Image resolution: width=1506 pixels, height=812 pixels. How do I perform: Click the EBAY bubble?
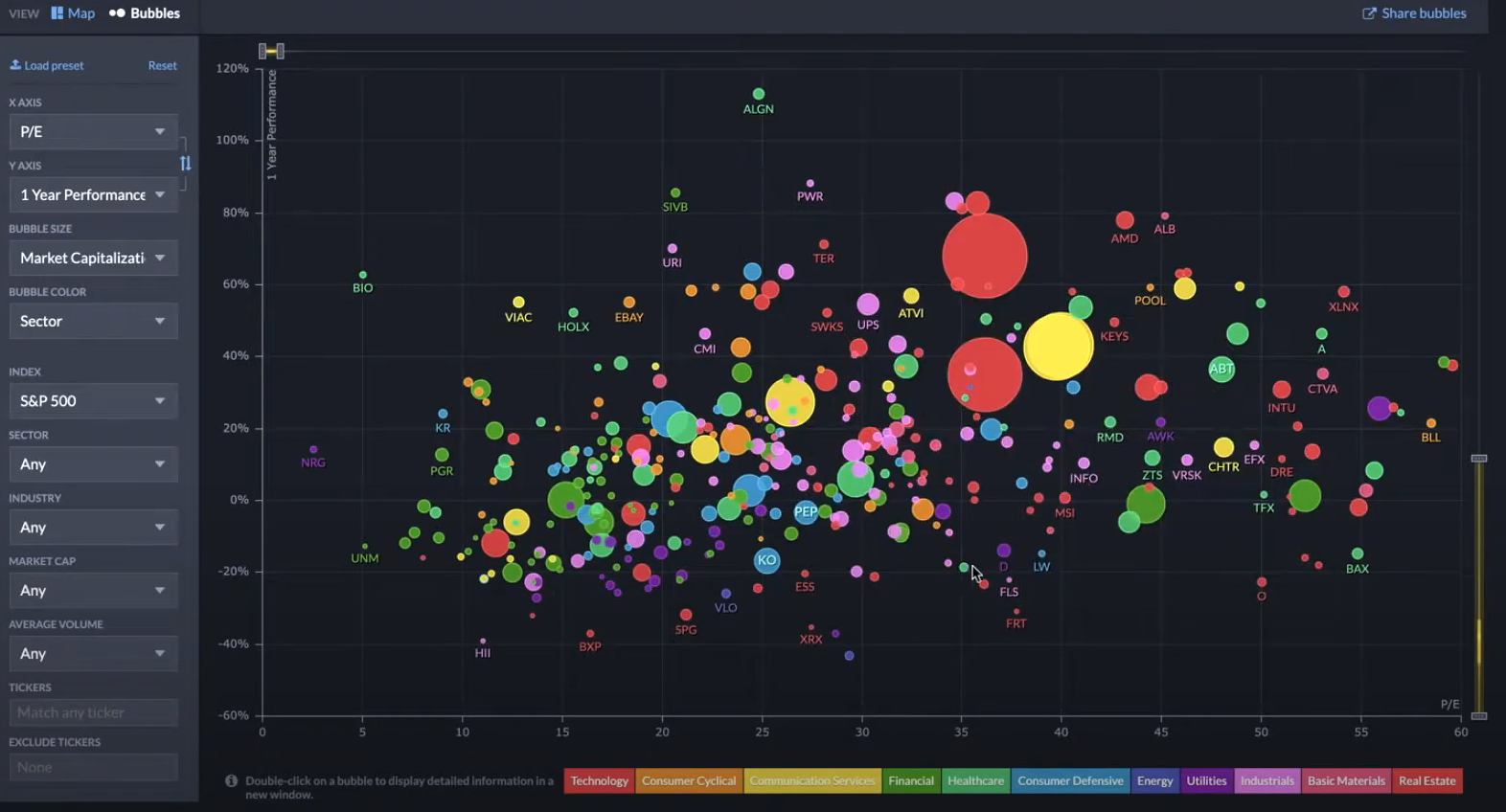click(629, 303)
